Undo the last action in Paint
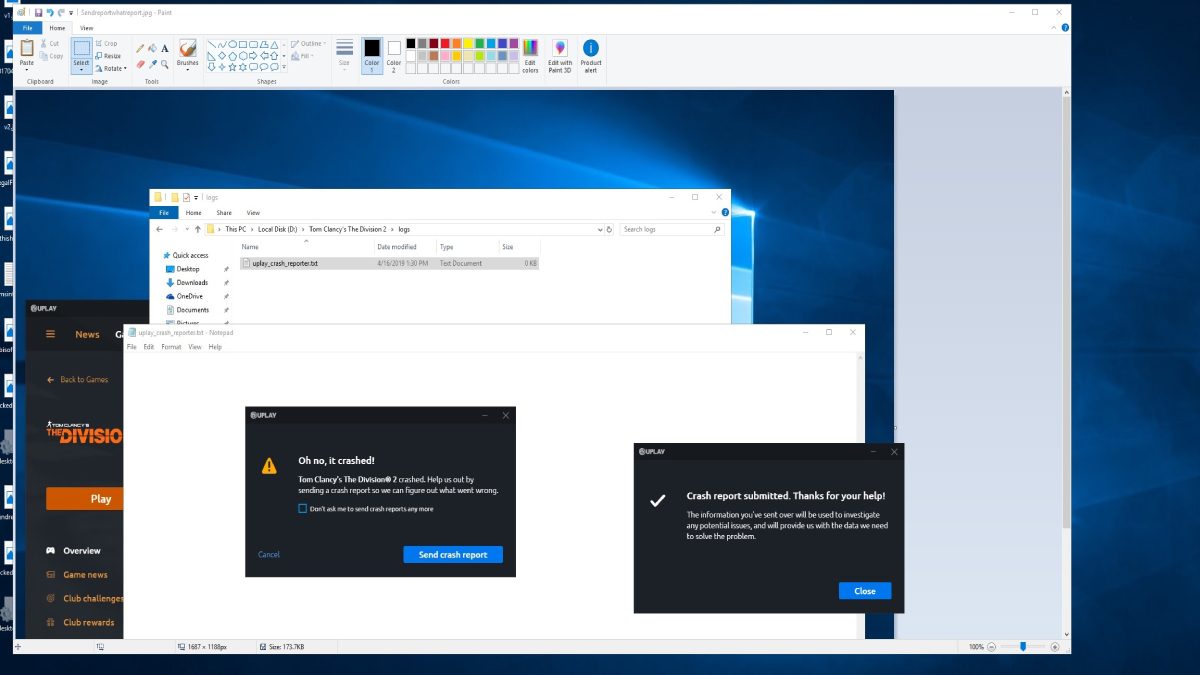 [x=50, y=12]
